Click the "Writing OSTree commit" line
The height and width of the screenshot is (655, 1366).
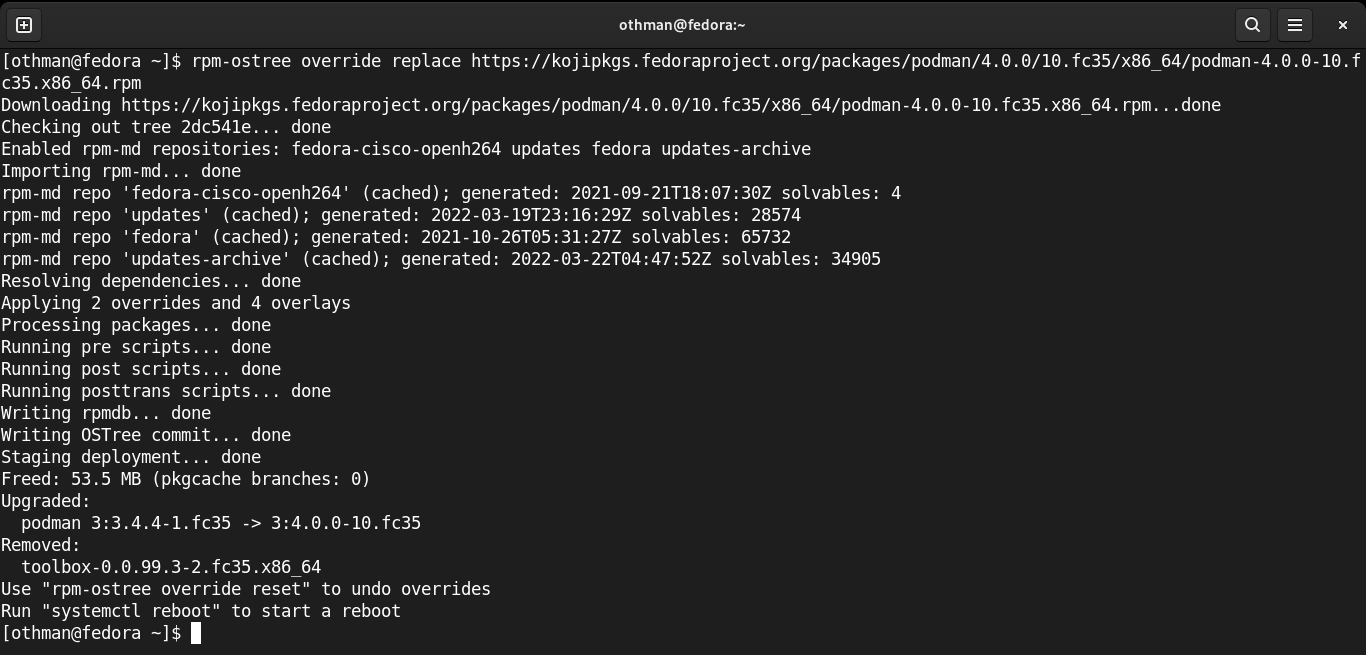point(146,435)
